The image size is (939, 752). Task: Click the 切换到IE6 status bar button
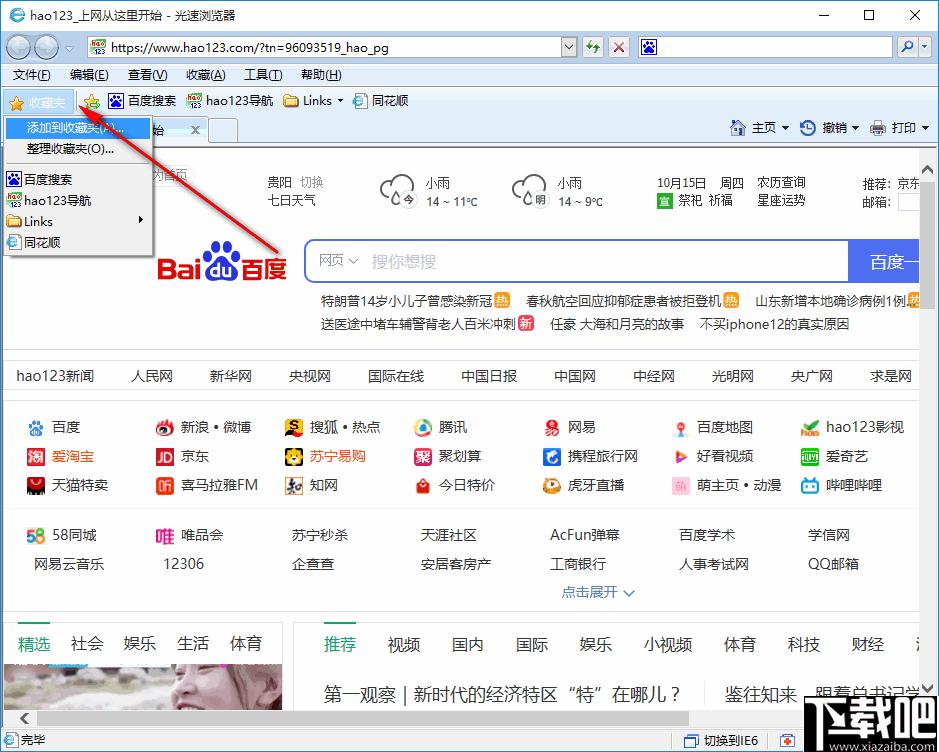(721, 741)
